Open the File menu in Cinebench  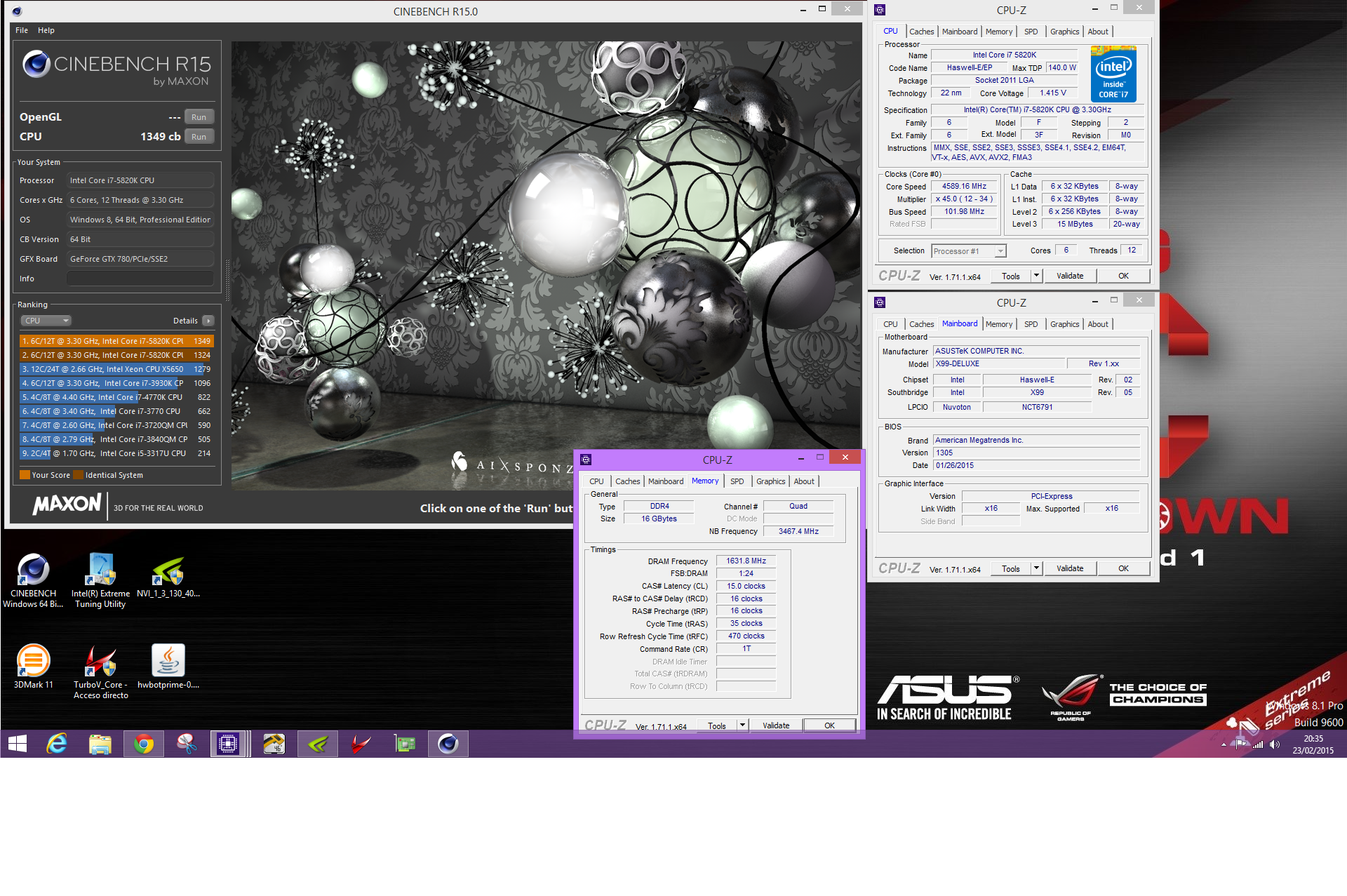click(x=22, y=30)
